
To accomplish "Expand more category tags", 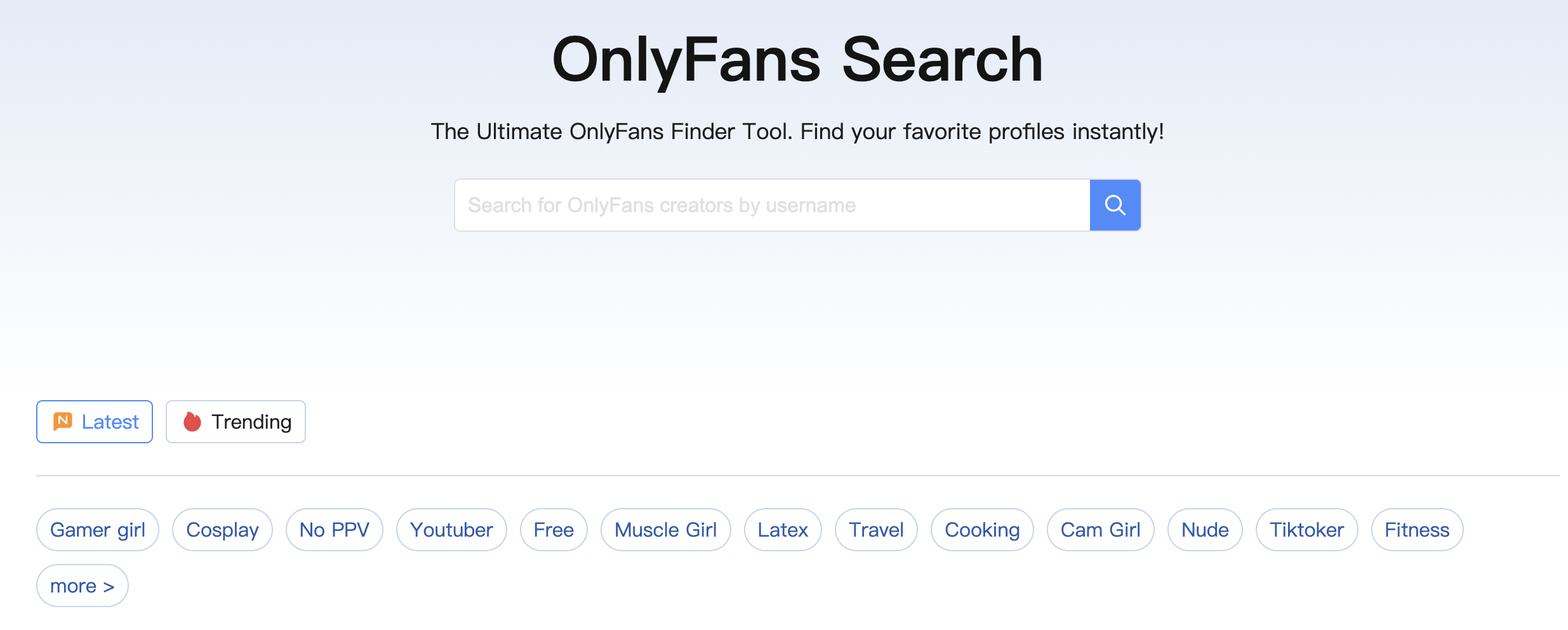I will tap(83, 586).
